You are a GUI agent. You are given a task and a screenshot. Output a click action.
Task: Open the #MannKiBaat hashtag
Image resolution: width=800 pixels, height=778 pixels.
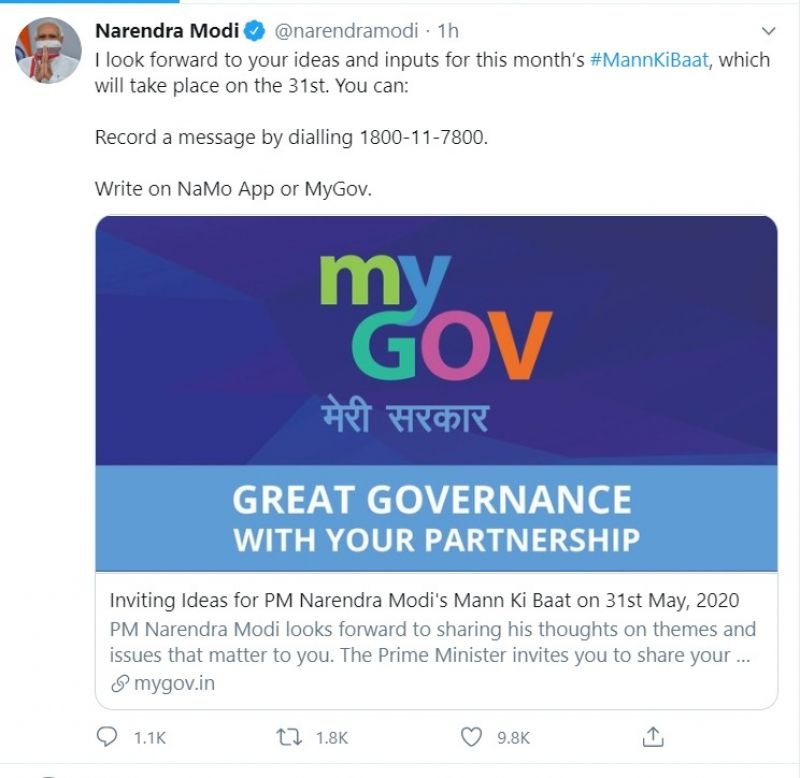pos(652,59)
